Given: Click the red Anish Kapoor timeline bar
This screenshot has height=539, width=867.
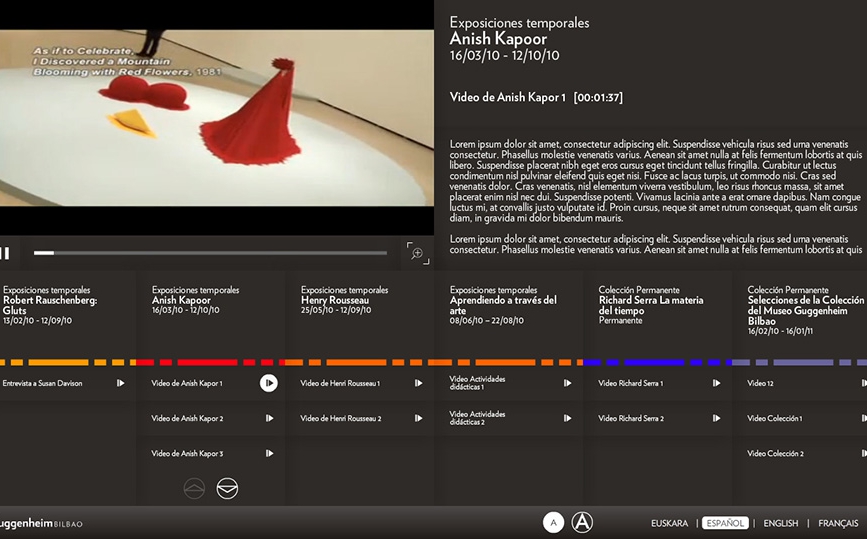Looking at the screenshot, I should pos(210,363).
